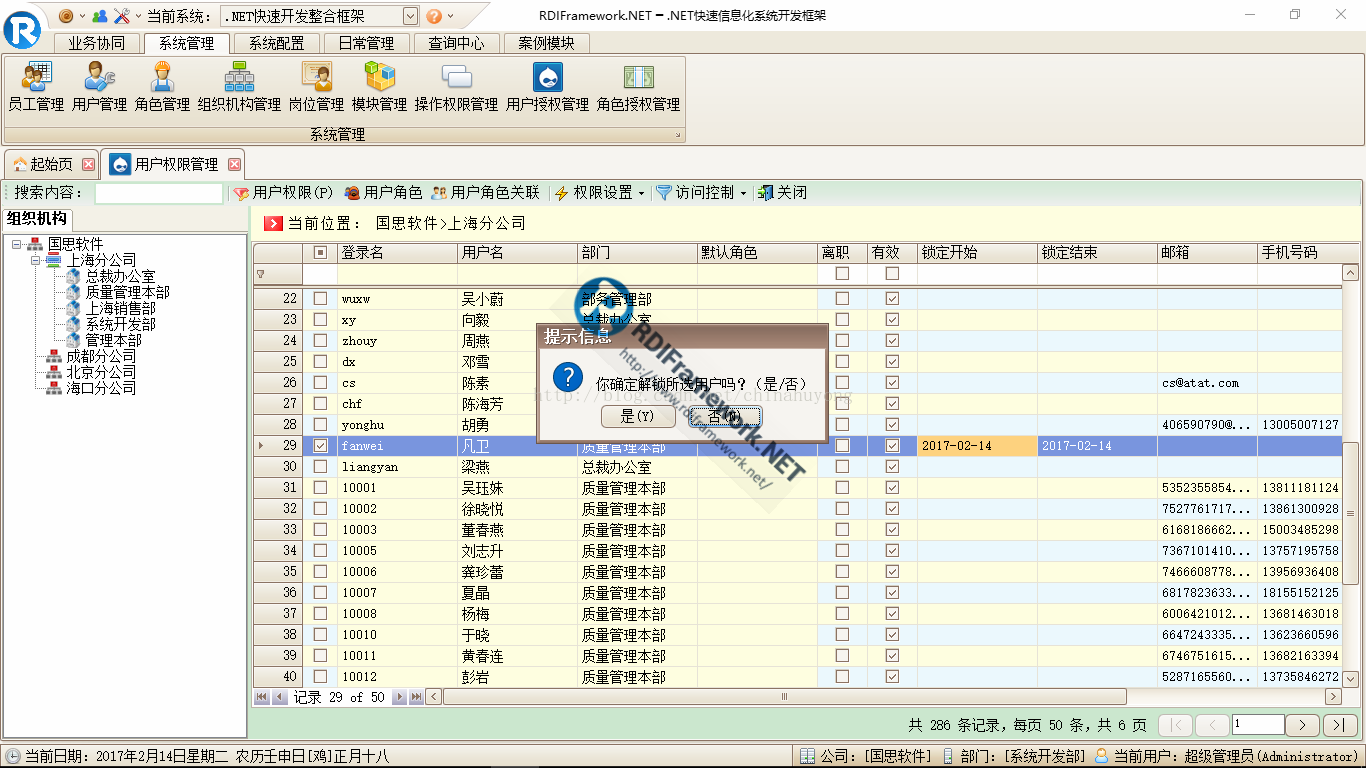
Task: Toggle the 离职 filter row checkbox
Action: (x=842, y=273)
